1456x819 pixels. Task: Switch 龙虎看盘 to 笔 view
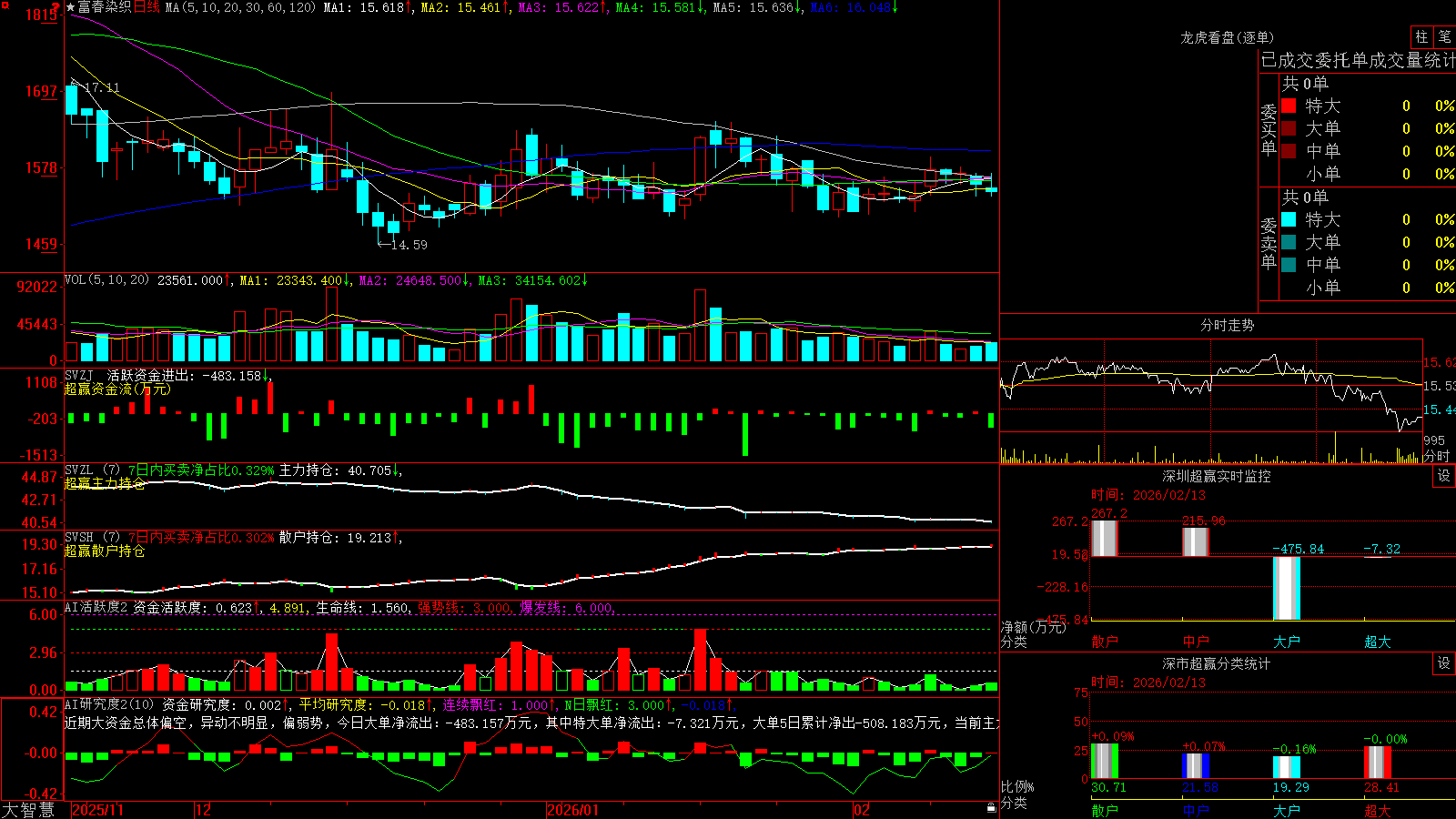[1444, 37]
